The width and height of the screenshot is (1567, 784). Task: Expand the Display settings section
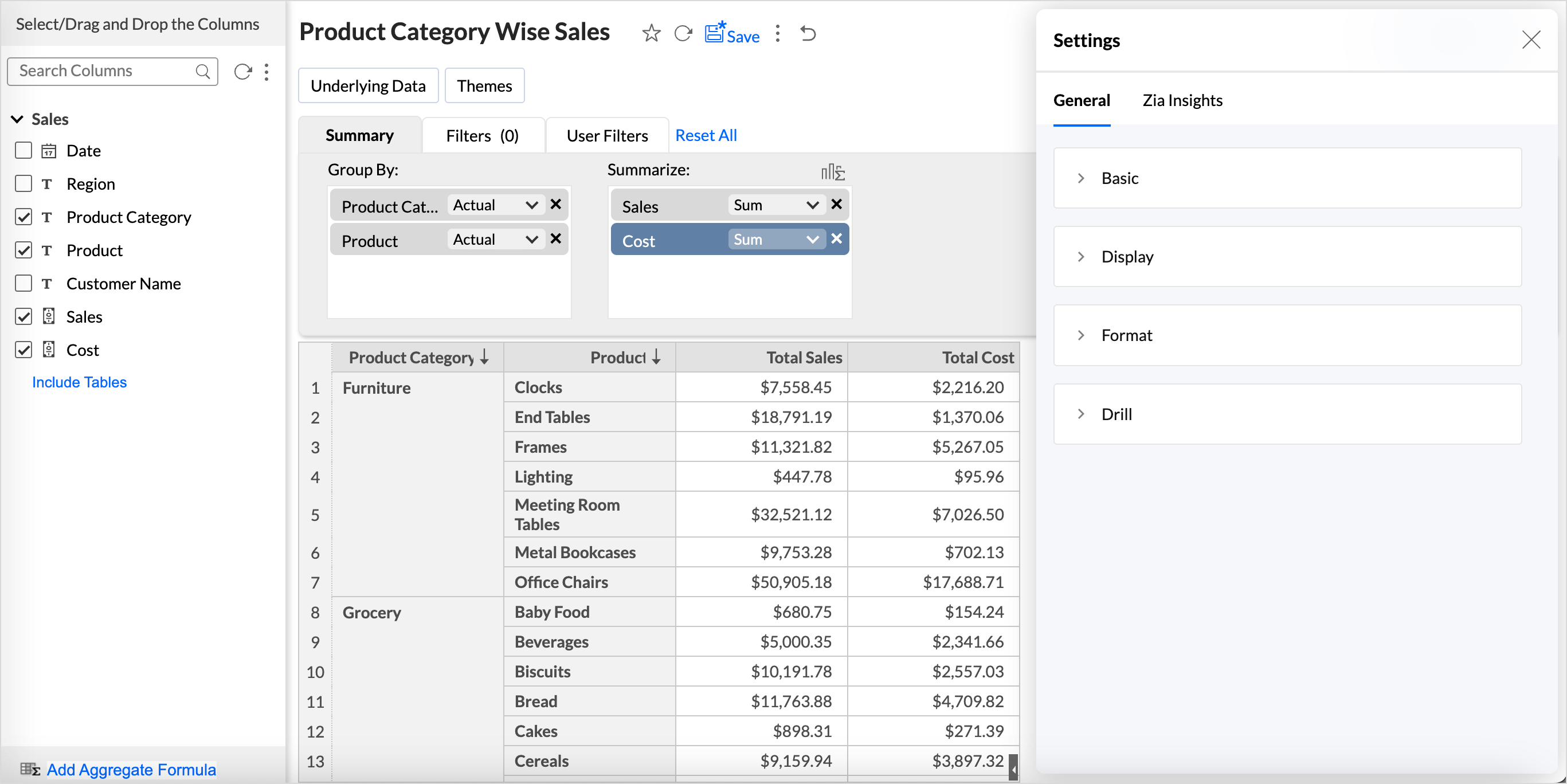coord(1127,257)
